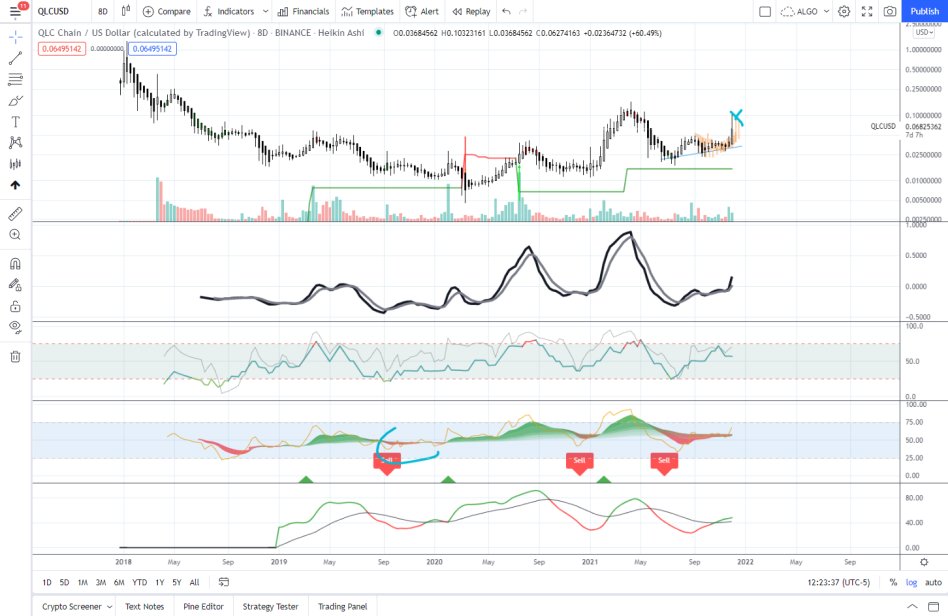The height and width of the screenshot is (616, 948).
Task: Set range to 5D
Action: pos(65,582)
